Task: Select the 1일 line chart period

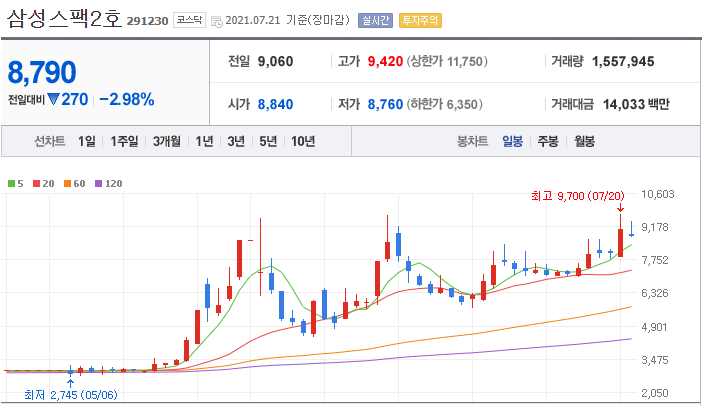Action: [87, 141]
